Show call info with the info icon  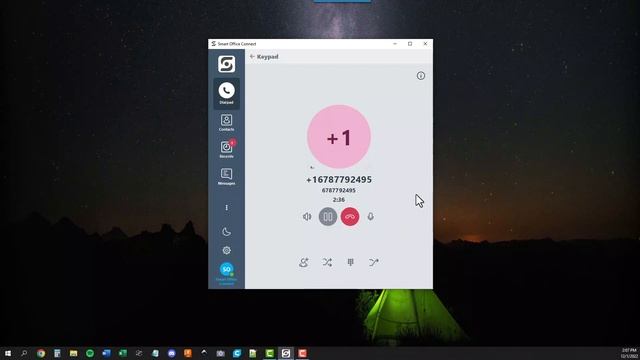421,76
